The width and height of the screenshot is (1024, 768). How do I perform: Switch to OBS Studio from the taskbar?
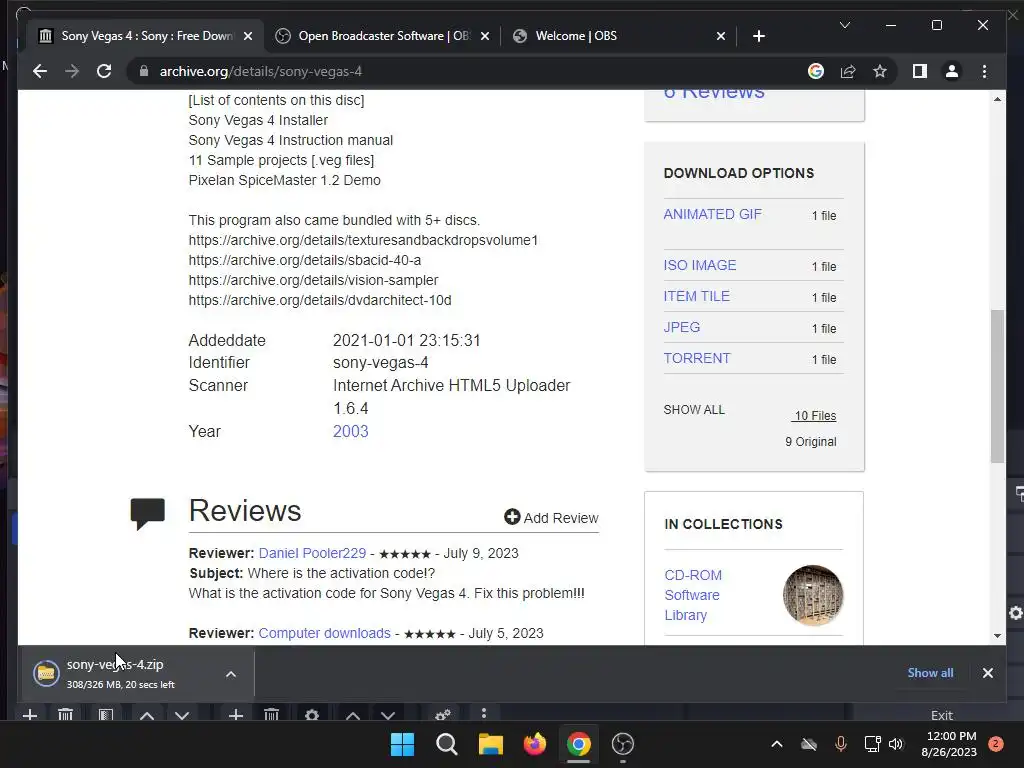[622, 744]
